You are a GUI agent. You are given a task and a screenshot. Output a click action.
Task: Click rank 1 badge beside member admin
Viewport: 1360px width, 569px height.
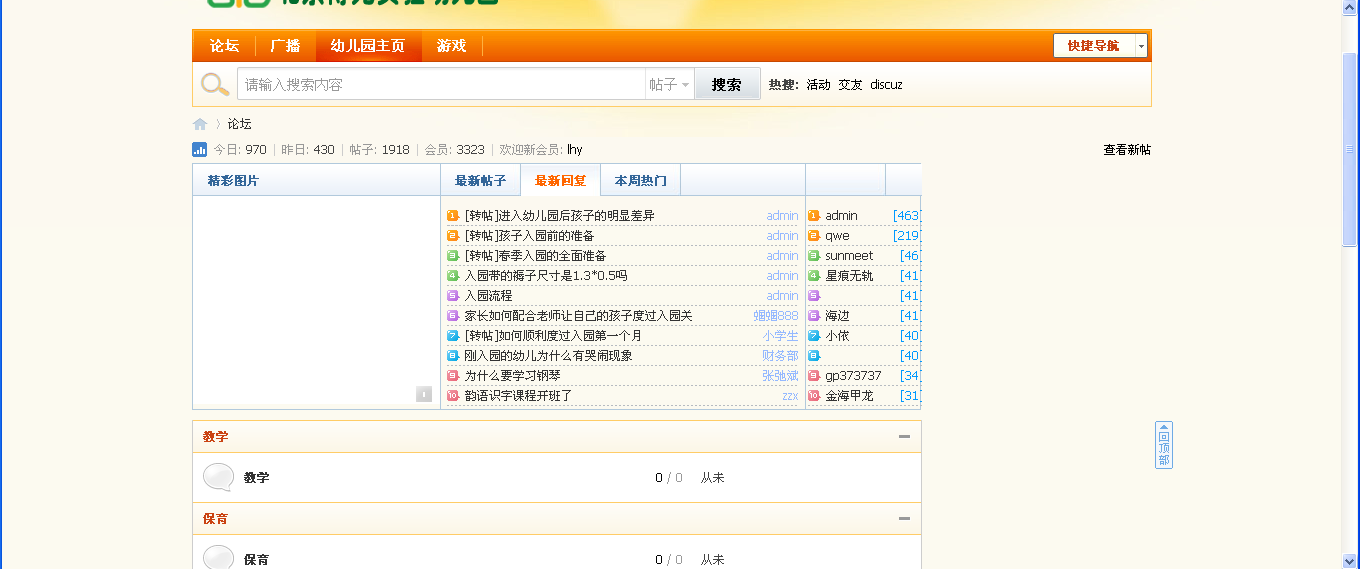[x=814, y=216]
